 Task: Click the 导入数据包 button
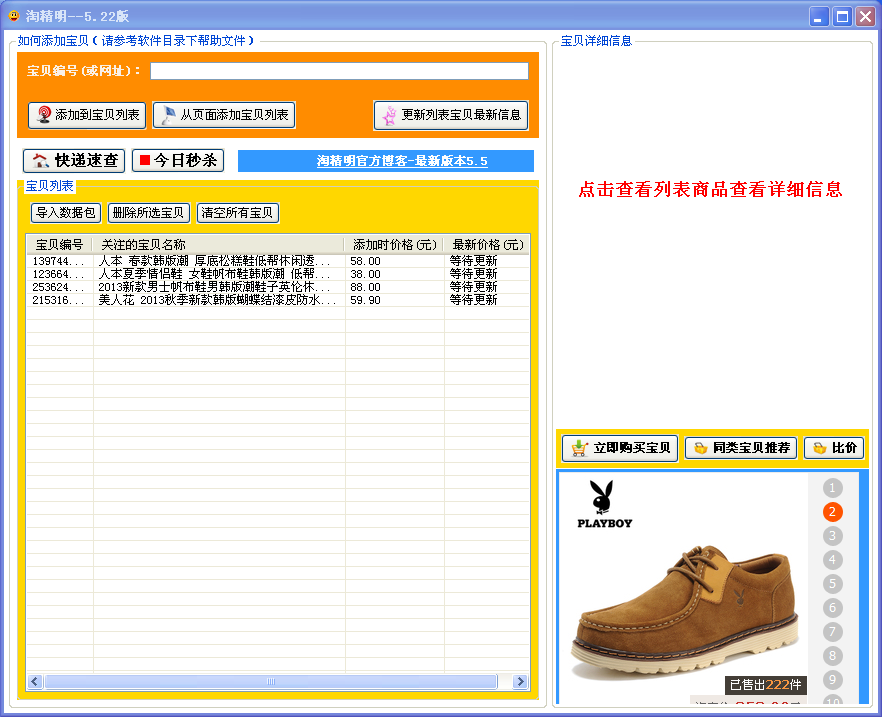(x=65, y=213)
